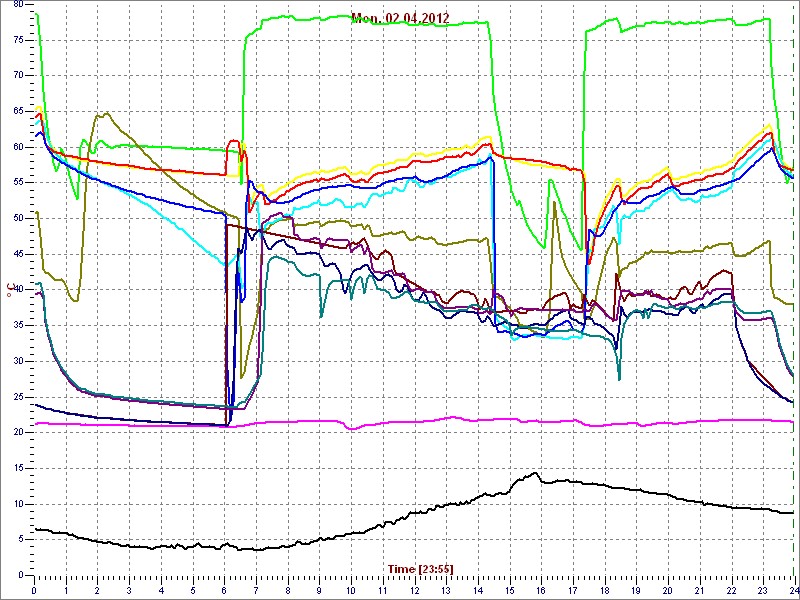
Task: Click the °C unit label on vertical axis
Action: (11, 288)
